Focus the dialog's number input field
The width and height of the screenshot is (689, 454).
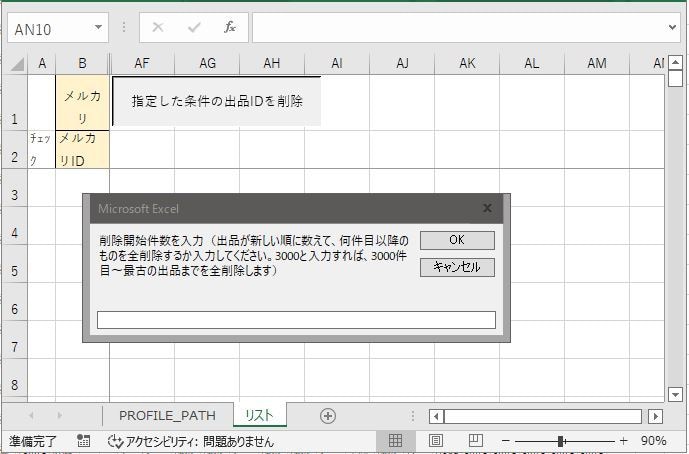click(296, 320)
